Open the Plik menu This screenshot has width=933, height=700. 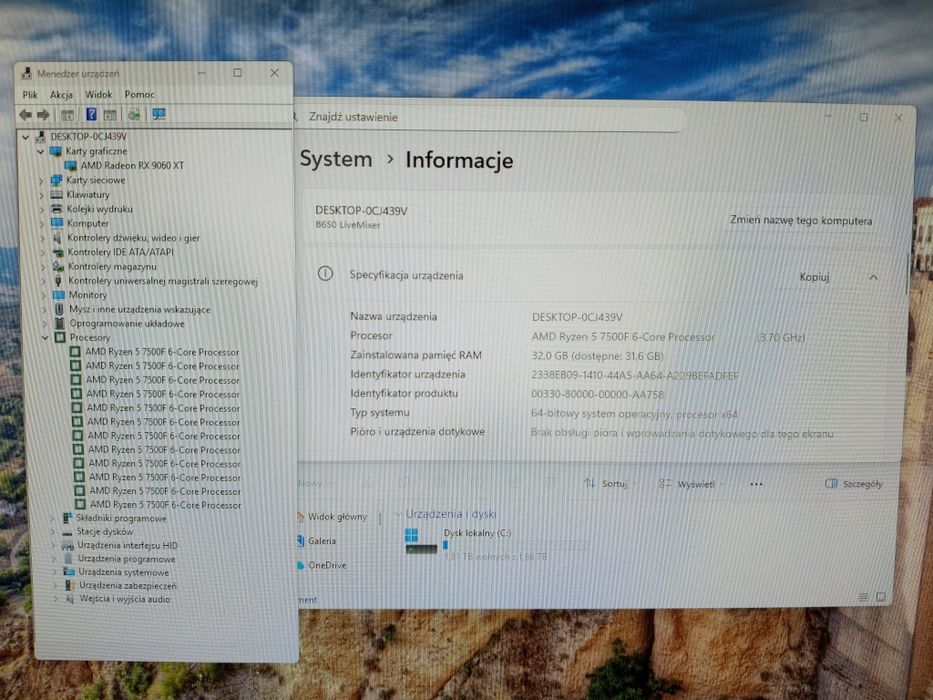tap(30, 95)
